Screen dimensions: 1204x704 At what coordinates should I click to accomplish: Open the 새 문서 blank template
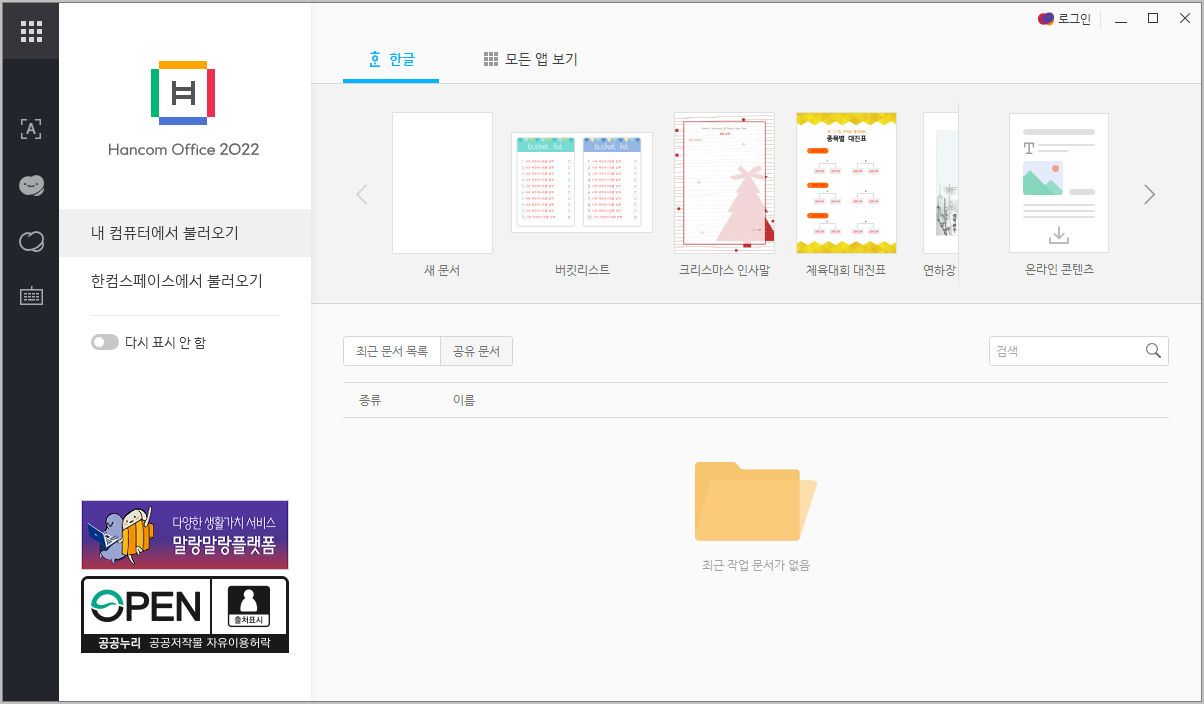click(442, 183)
